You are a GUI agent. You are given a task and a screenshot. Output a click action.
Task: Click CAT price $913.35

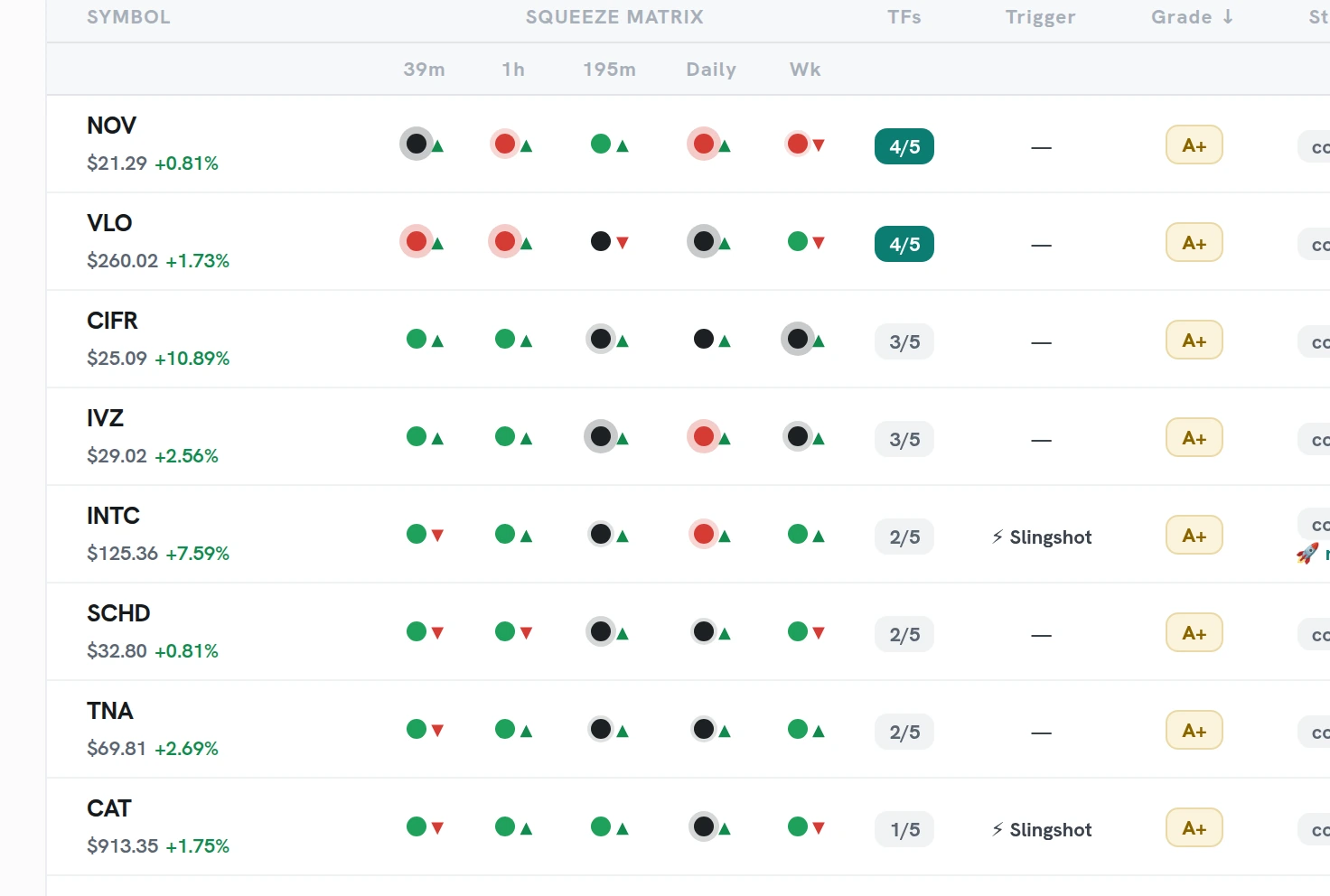[x=122, y=846]
